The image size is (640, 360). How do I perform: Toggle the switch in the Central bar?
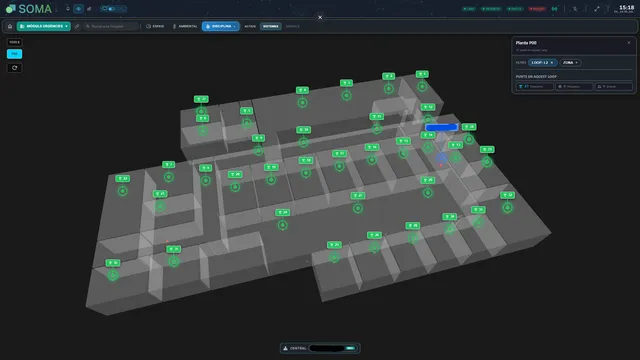350,348
